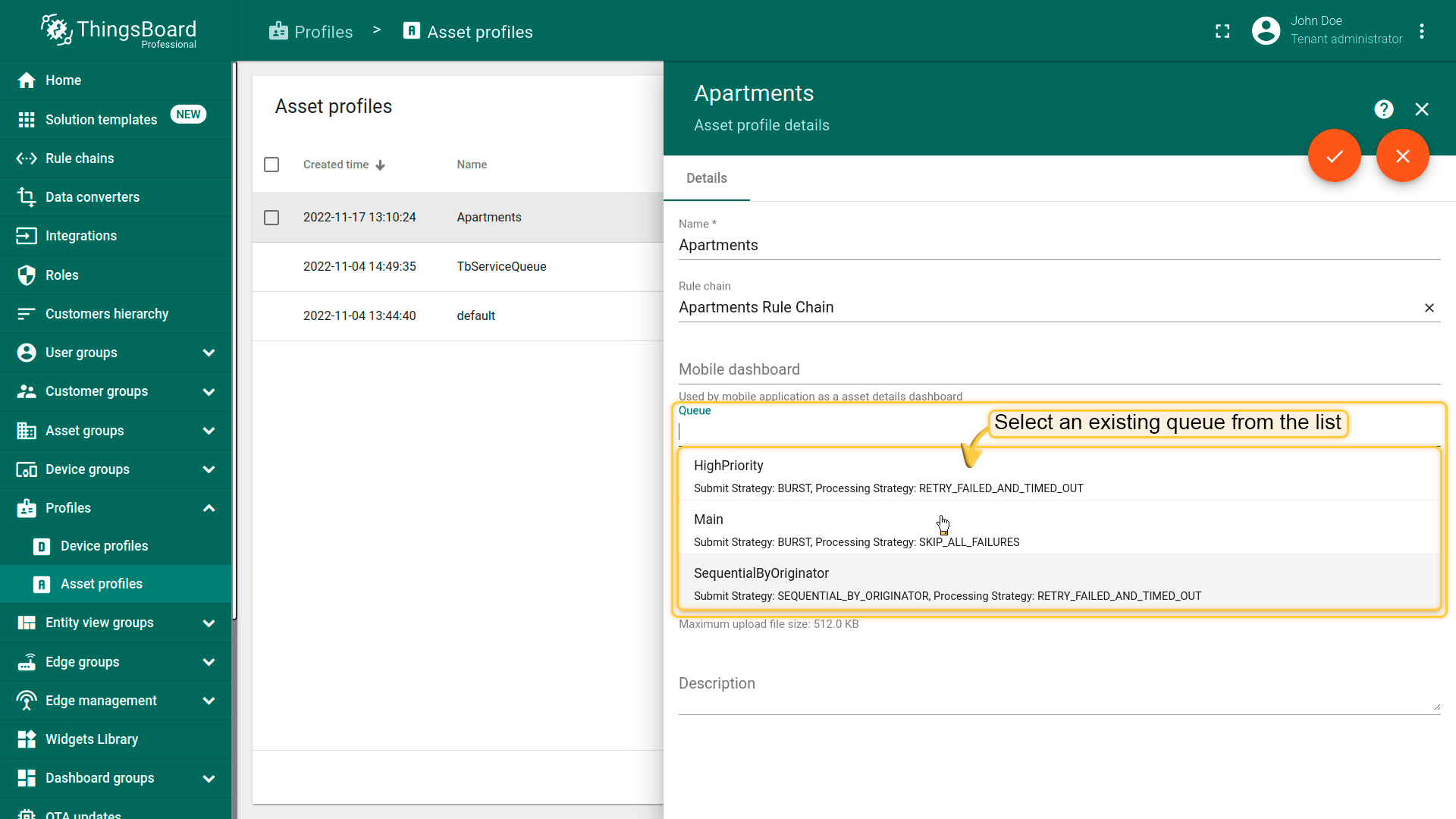Screen dimensions: 1456x819
Task: Click the fullscreen toggle icon
Action: [x=1222, y=31]
